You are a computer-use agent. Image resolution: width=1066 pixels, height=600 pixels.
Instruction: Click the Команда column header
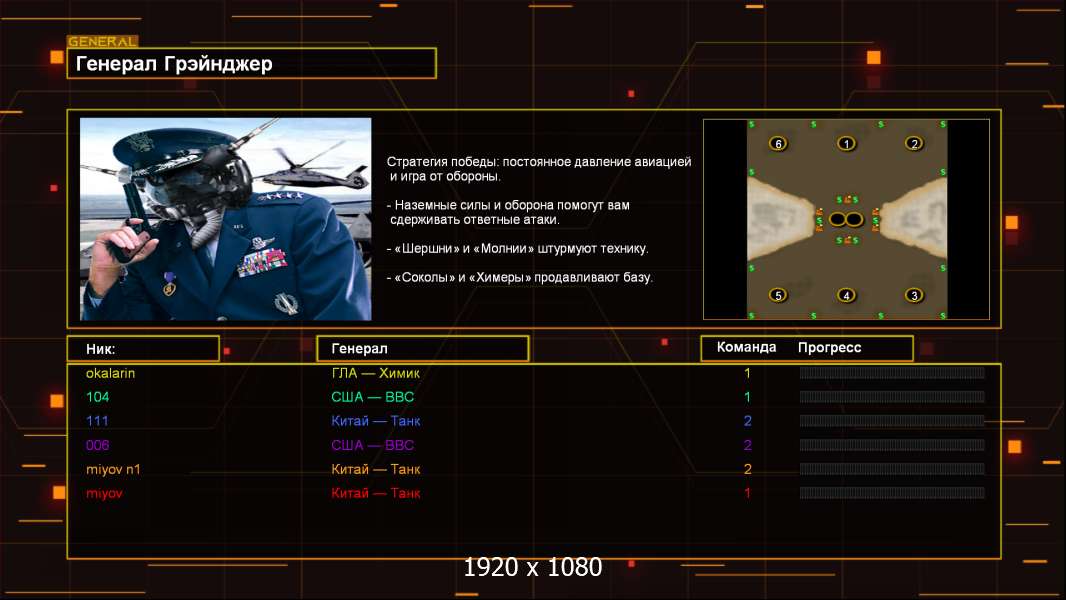(746, 348)
